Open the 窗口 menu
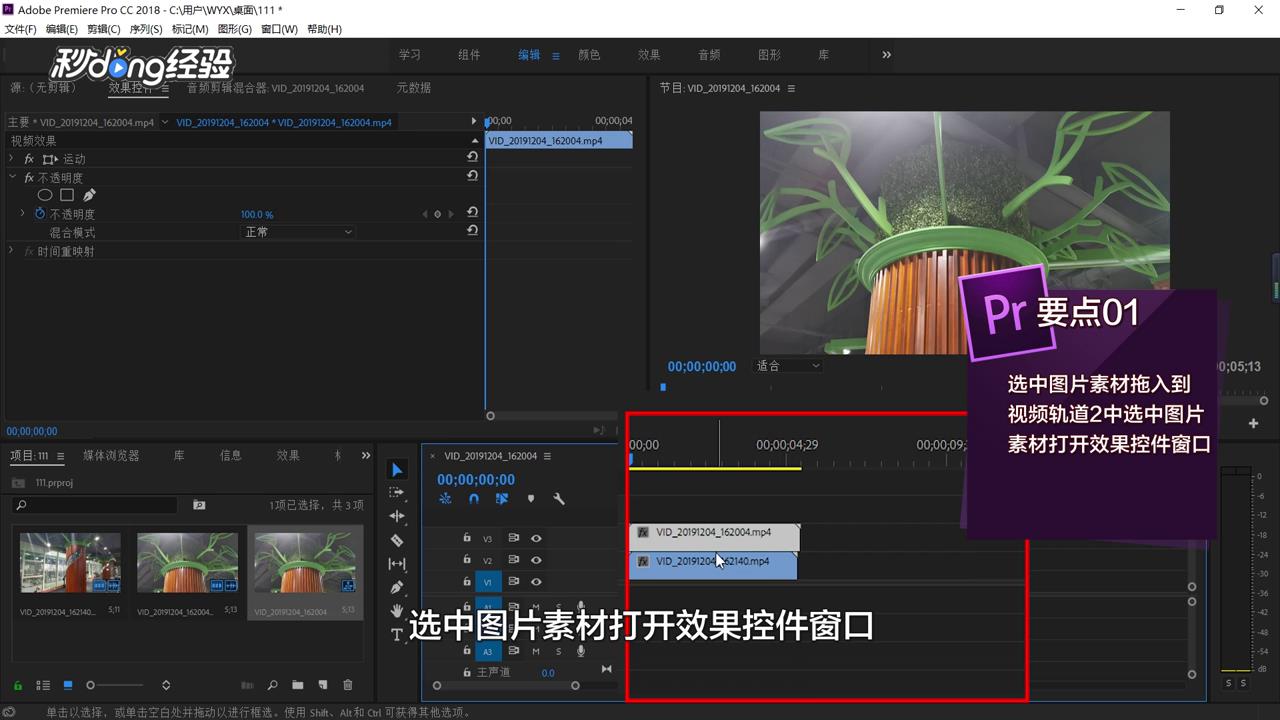Screen dimensions: 1280x720 point(279,29)
